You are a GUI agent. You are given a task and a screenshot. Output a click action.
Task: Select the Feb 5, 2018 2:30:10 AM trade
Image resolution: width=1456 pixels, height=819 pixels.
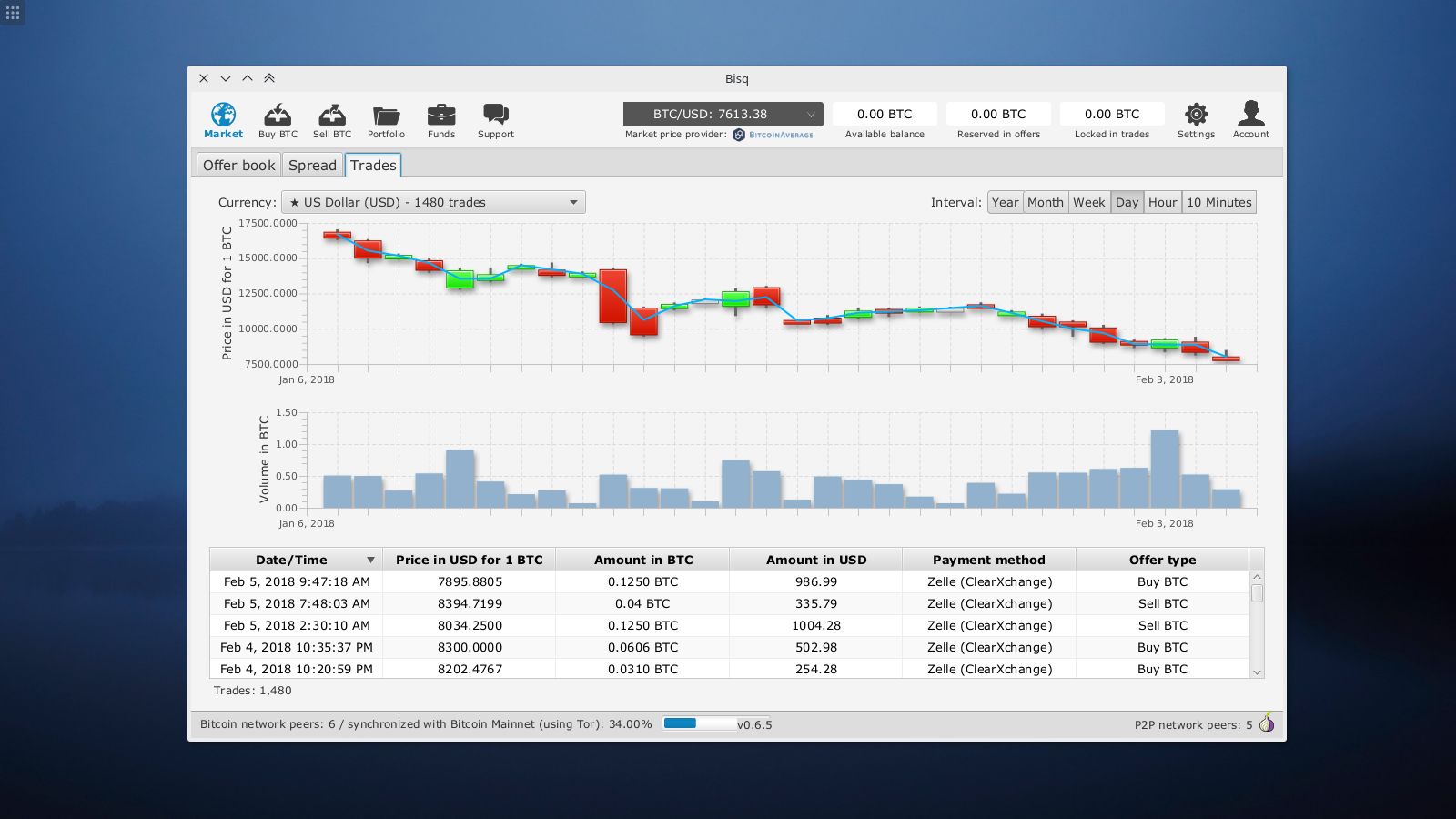(x=730, y=625)
